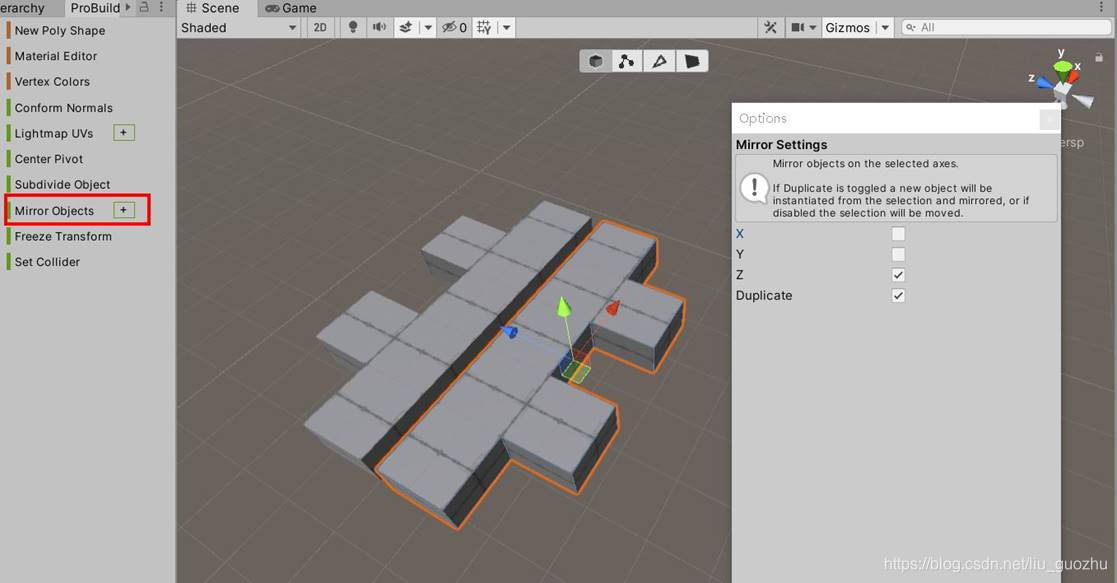
Task: Toggle scene audio speaker icon
Action: (379, 28)
